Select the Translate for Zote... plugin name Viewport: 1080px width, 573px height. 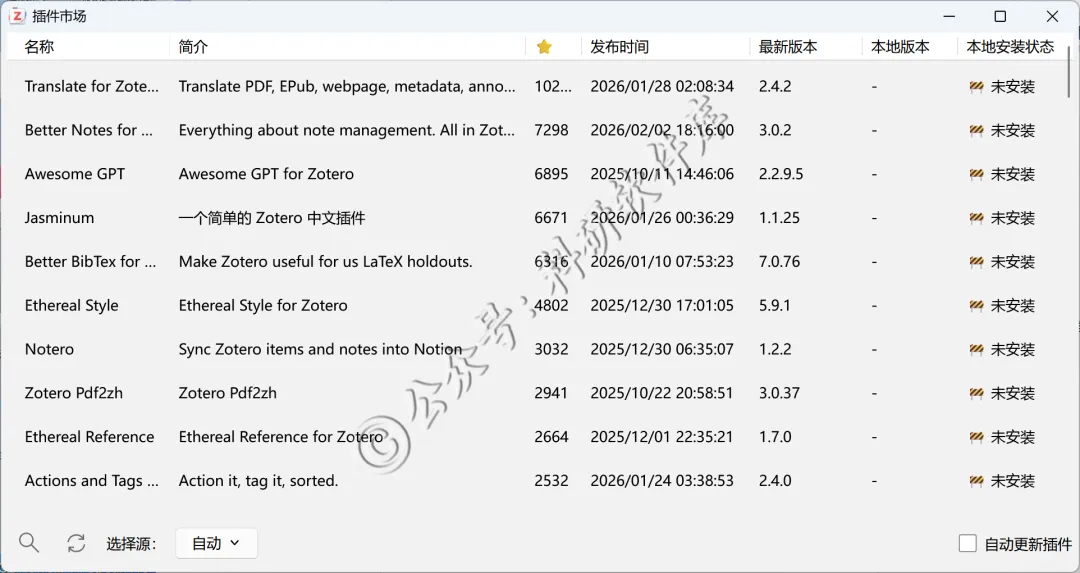[92, 86]
